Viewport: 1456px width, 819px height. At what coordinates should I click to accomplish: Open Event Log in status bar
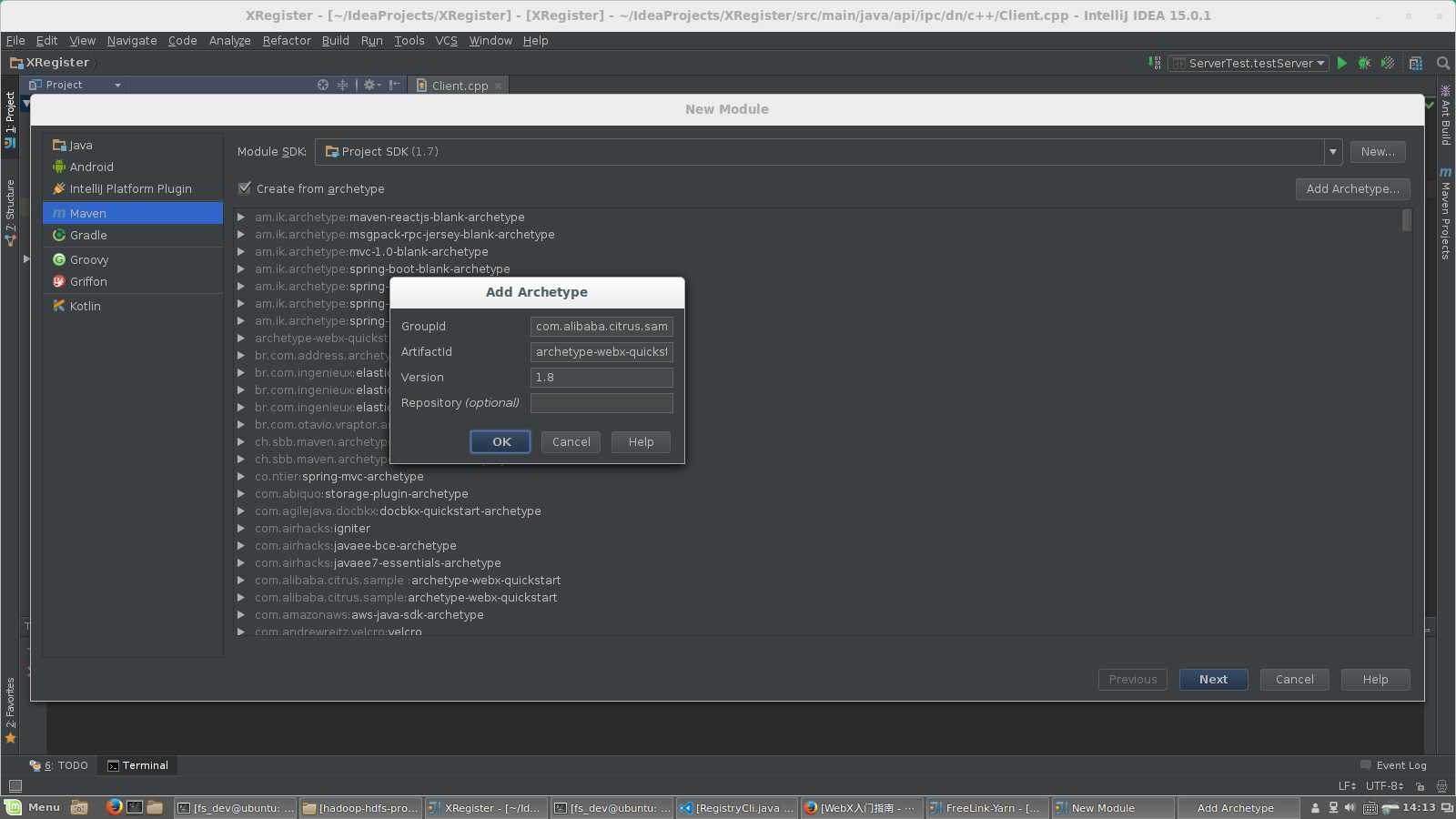click(x=1393, y=765)
